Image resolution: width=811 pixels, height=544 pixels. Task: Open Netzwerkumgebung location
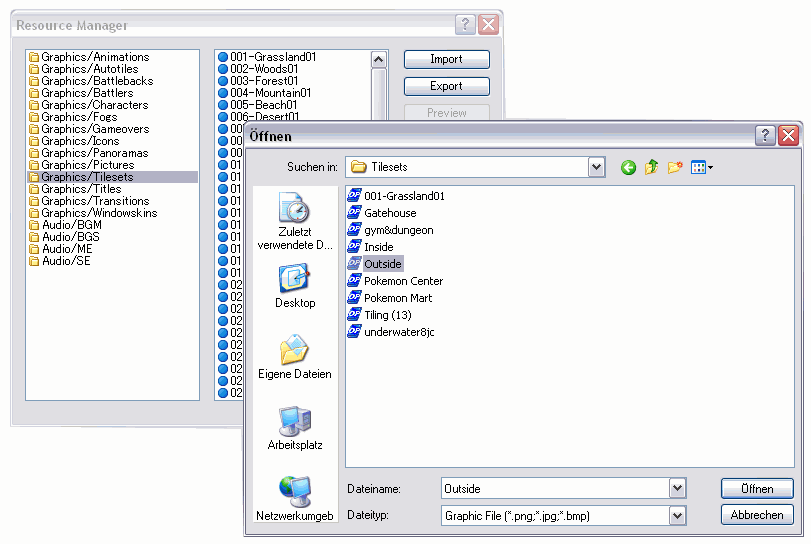295,499
